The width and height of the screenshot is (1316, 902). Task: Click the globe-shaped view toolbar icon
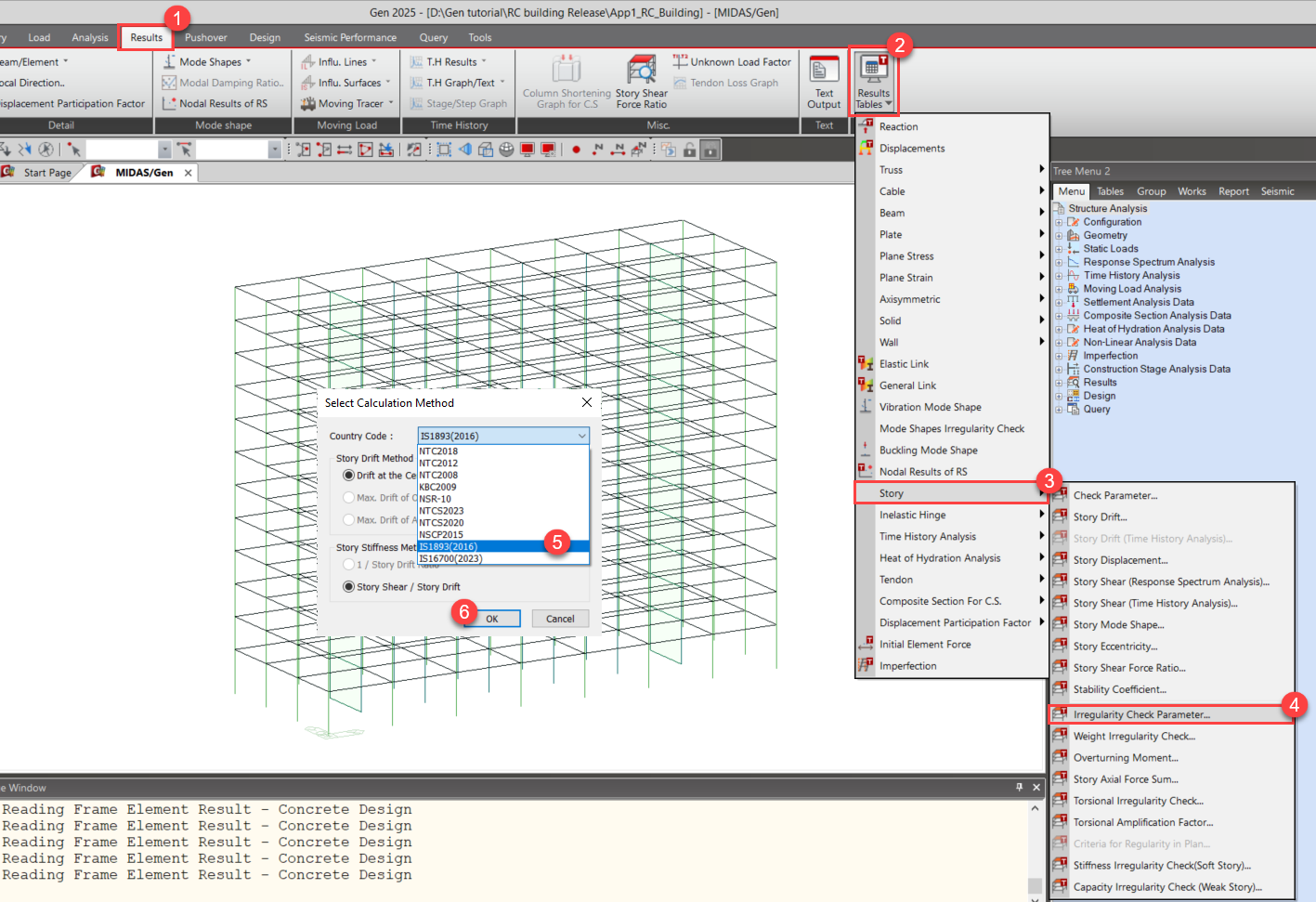[x=506, y=149]
